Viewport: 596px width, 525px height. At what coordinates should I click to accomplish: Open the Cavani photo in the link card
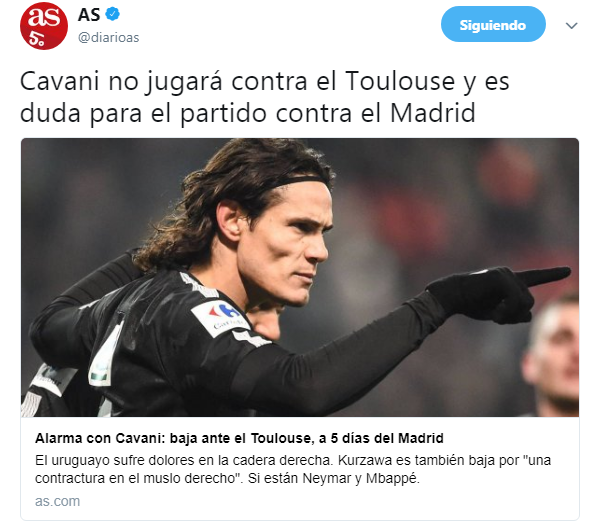300,277
